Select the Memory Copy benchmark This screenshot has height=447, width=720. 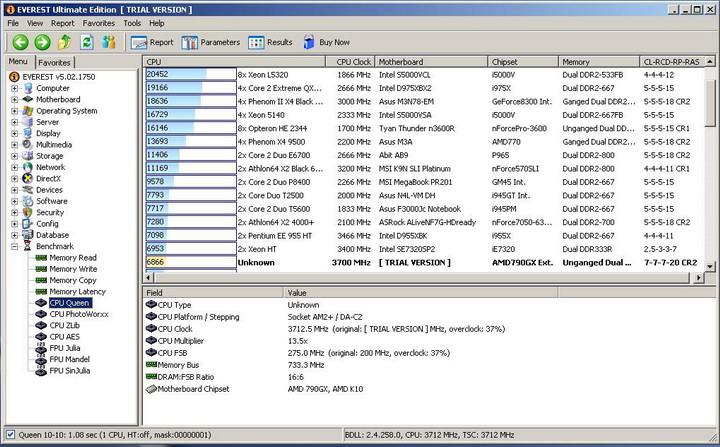[x=73, y=280]
